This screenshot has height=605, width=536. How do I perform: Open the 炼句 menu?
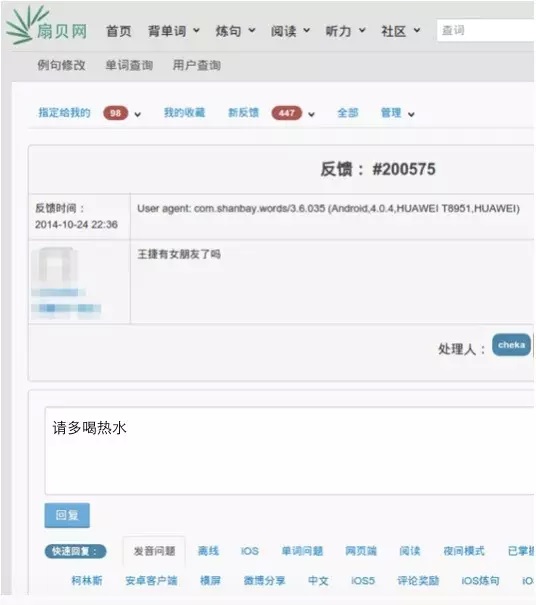tap(228, 31)
